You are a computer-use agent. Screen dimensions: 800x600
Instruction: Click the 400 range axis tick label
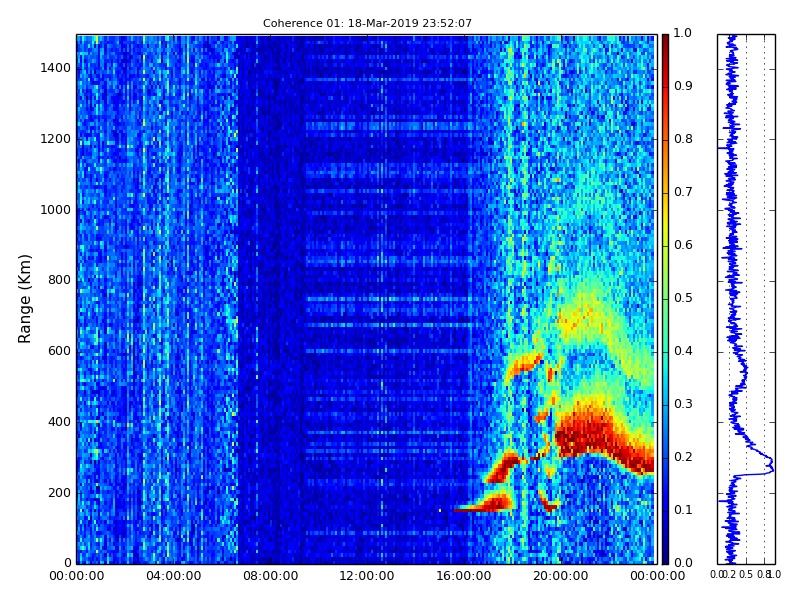(x=59, y=422)
